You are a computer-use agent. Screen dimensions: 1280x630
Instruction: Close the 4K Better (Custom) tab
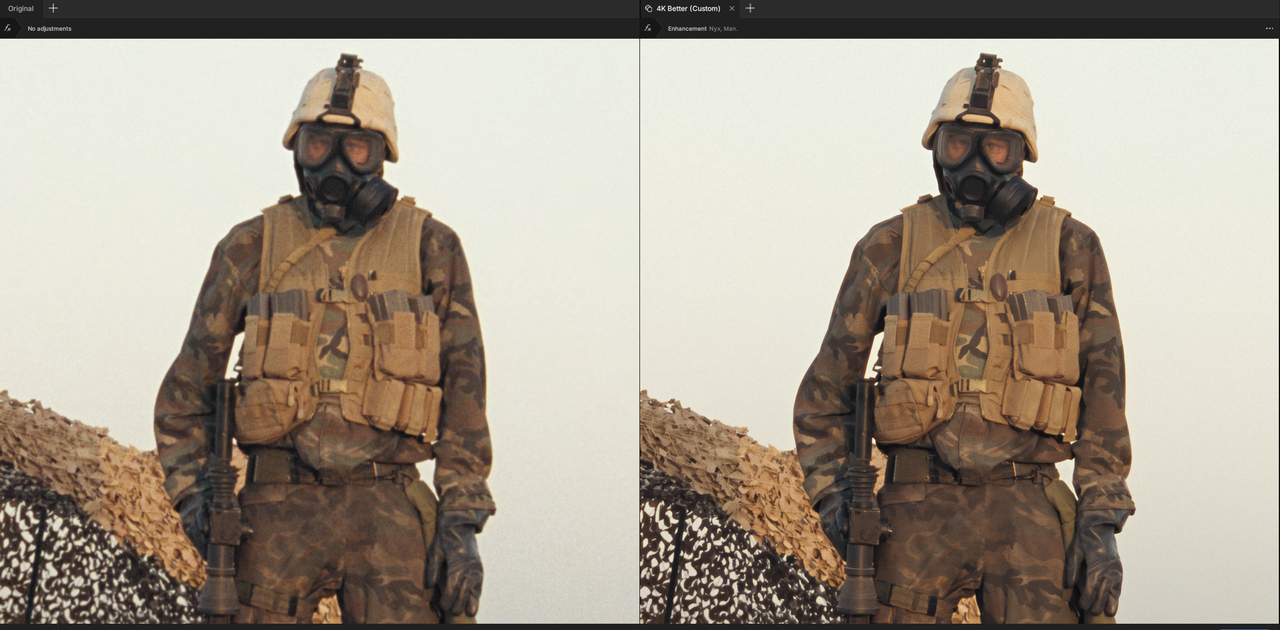click(x=732, y=8)
